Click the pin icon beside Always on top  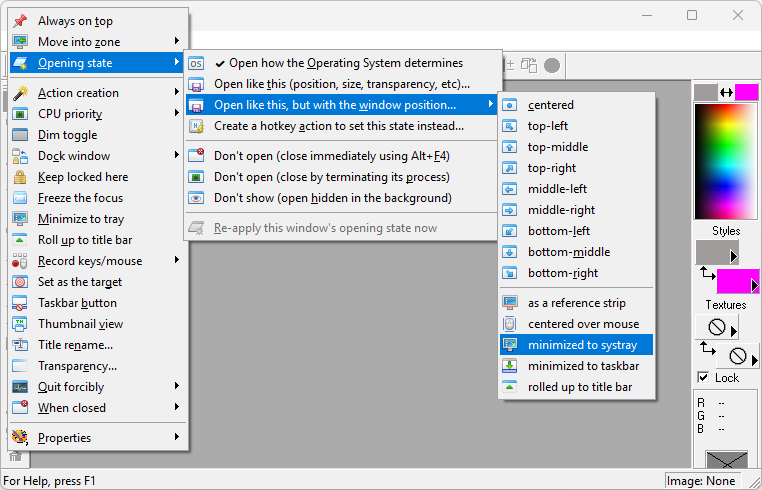20,21
